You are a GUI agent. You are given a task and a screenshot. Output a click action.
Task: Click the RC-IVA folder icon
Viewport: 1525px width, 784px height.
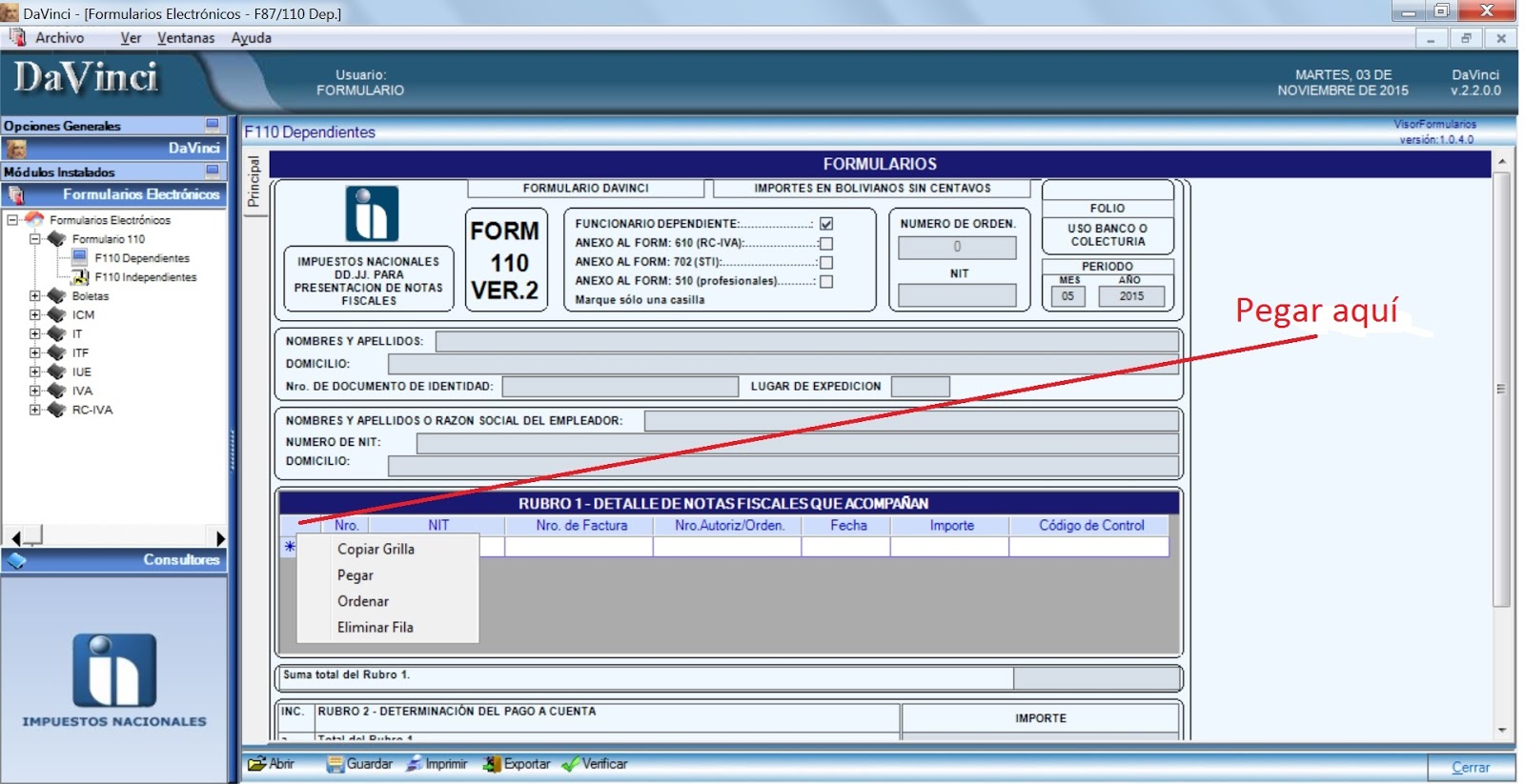coord(57,410)
